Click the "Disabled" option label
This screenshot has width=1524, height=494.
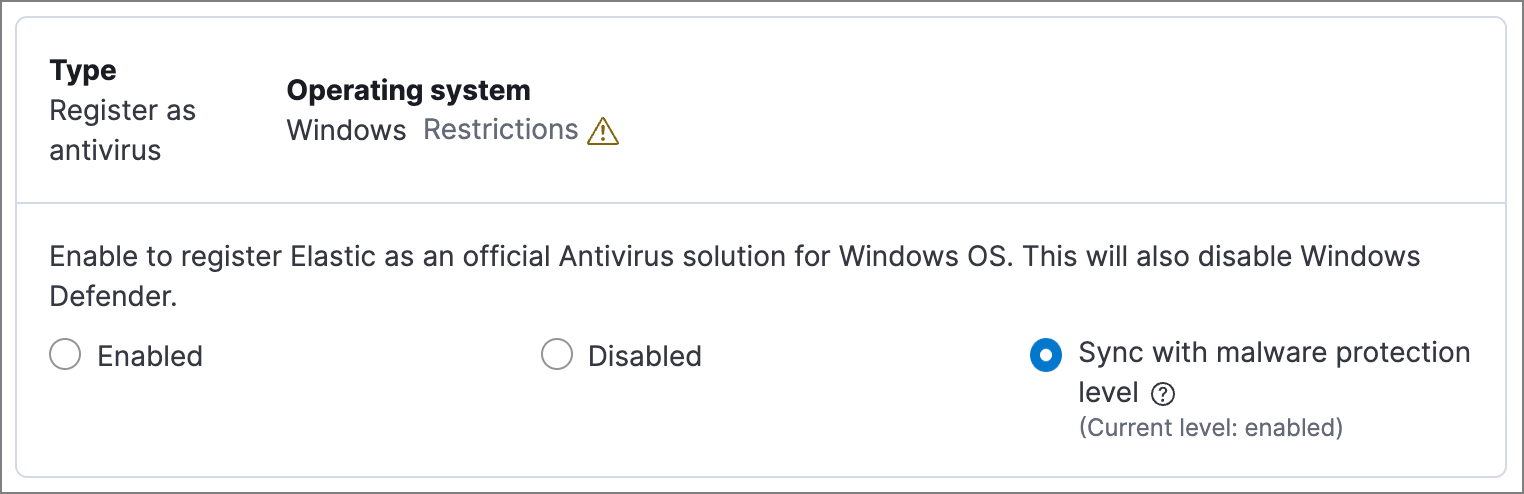click(x=645, y=356)
